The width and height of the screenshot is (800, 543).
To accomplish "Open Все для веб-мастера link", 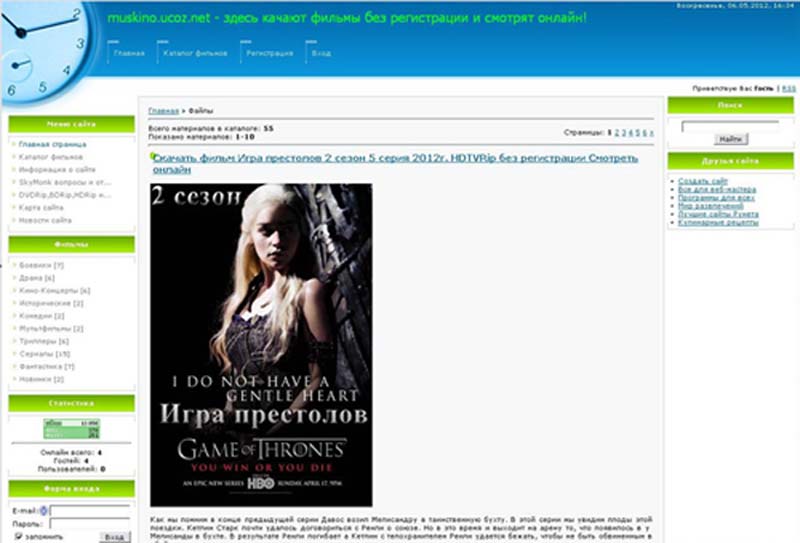I will pos(717,189).
